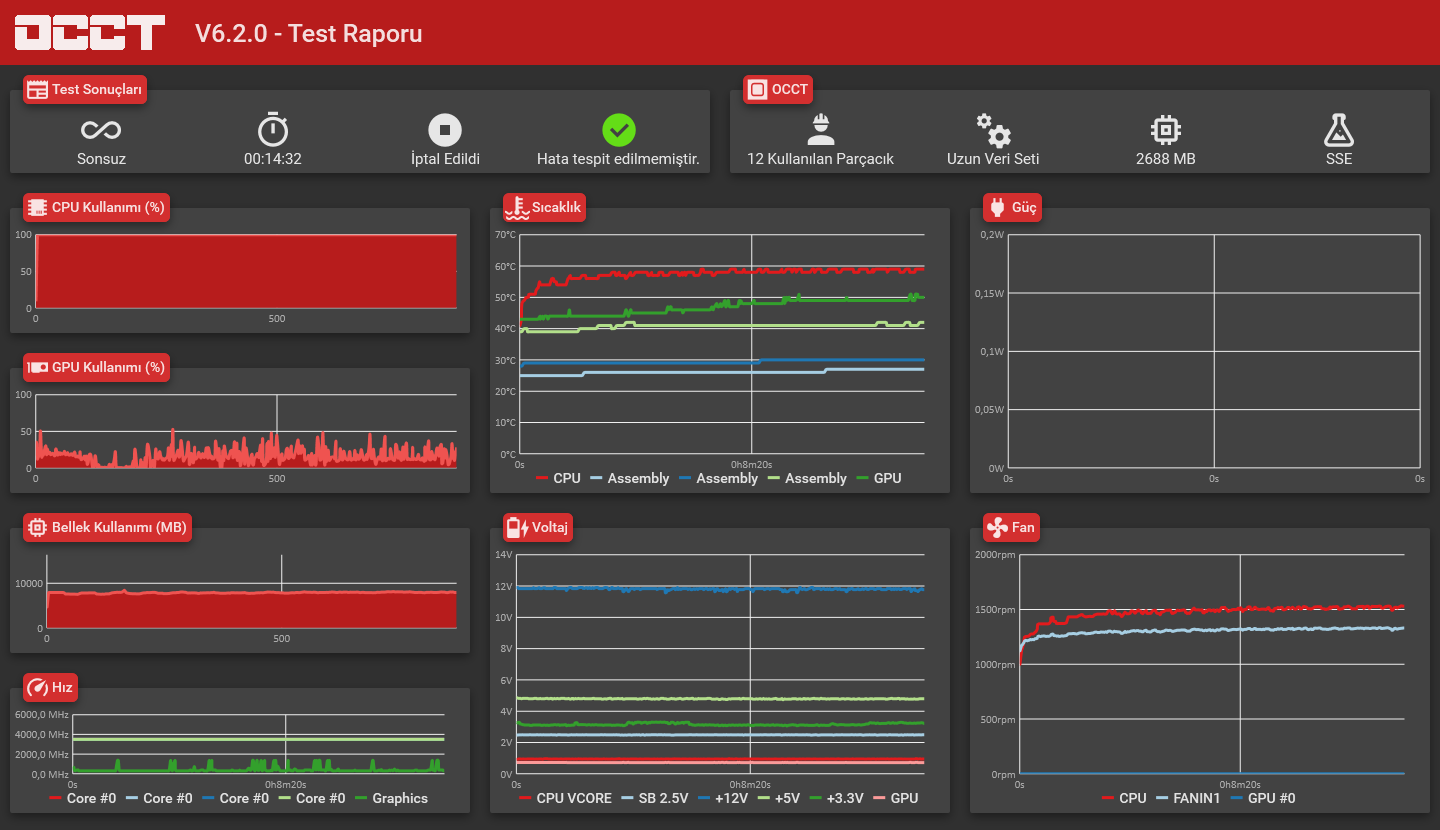Click the blue +12V swatch in Voltaj legend

point(705,798)
